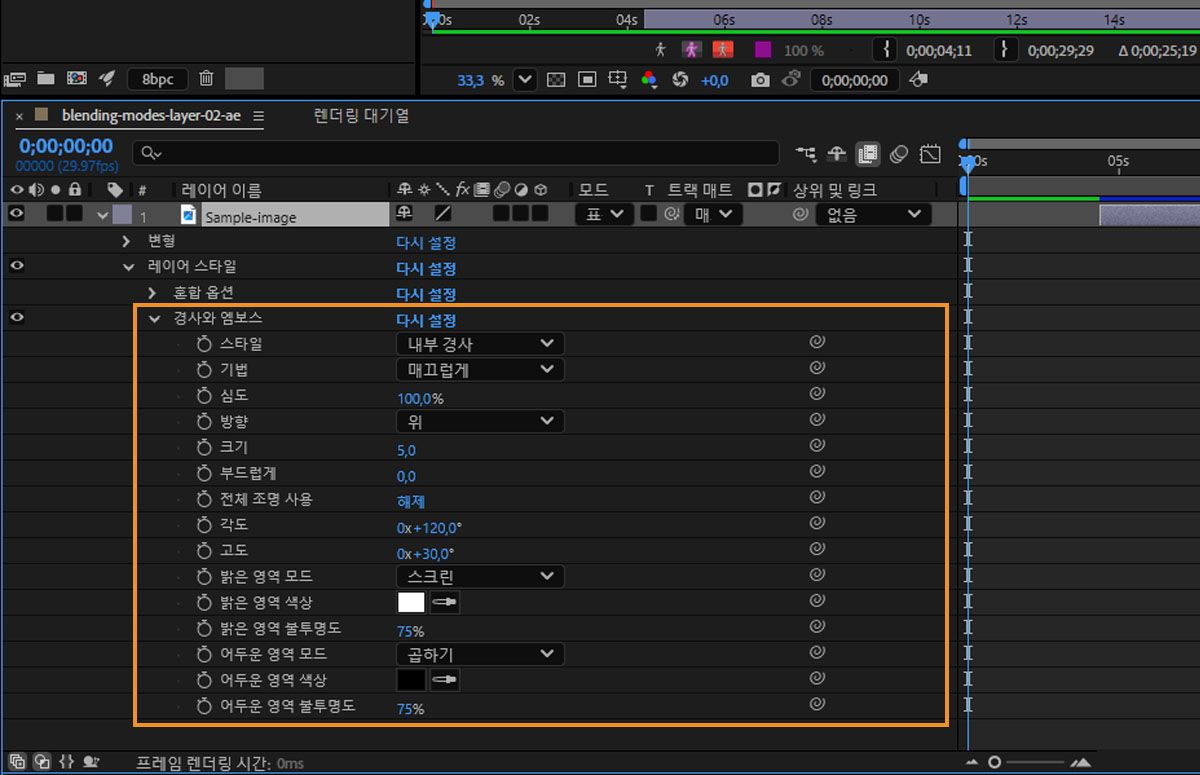The height and width of the screenshot is (775, 1200).
Task: Create a new composition icon
Action: [76, 78]
